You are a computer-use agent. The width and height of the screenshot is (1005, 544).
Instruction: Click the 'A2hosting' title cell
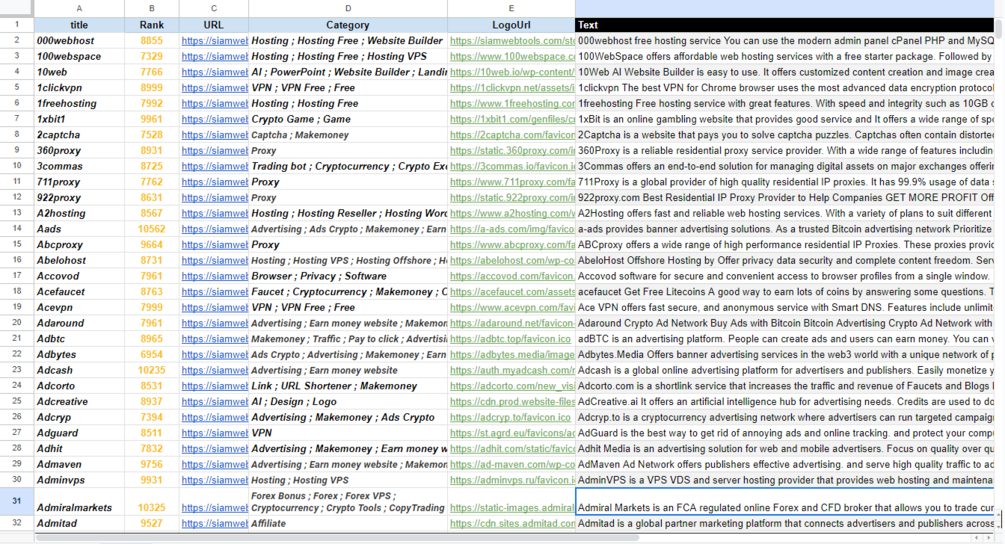[79, 213]
